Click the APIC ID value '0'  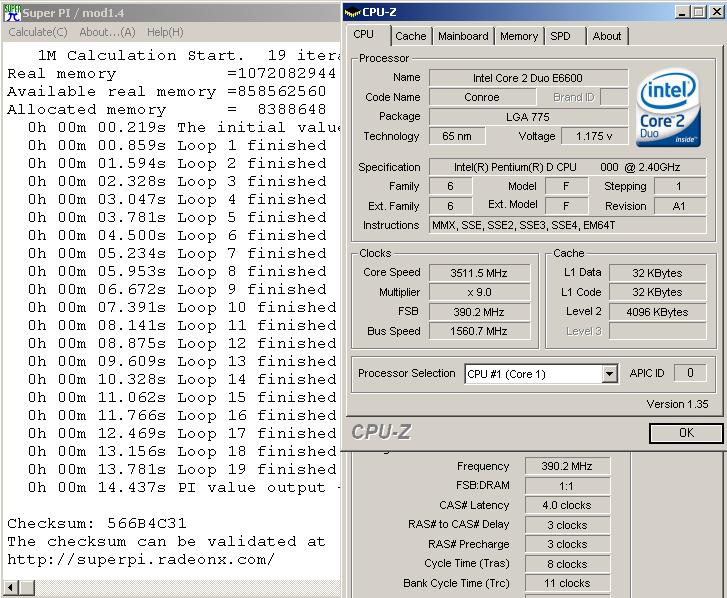click(690, 373)
